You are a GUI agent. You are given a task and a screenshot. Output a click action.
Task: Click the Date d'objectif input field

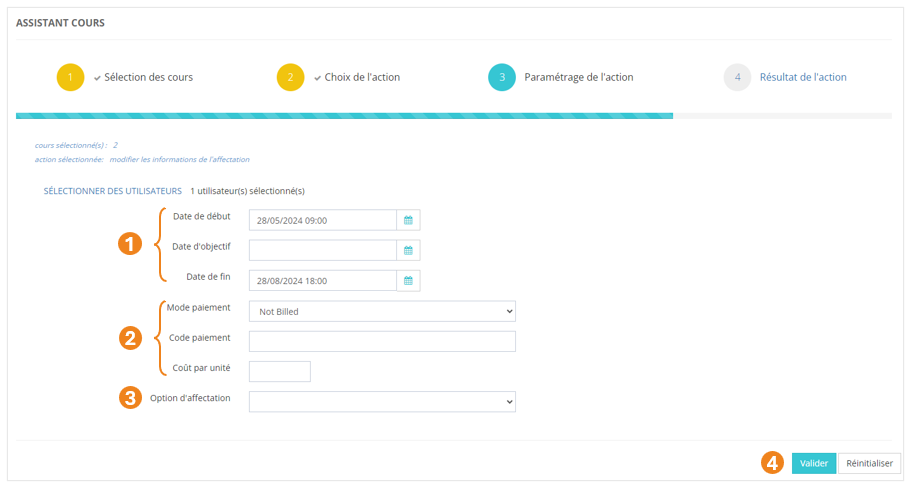[x=322, y=250]
